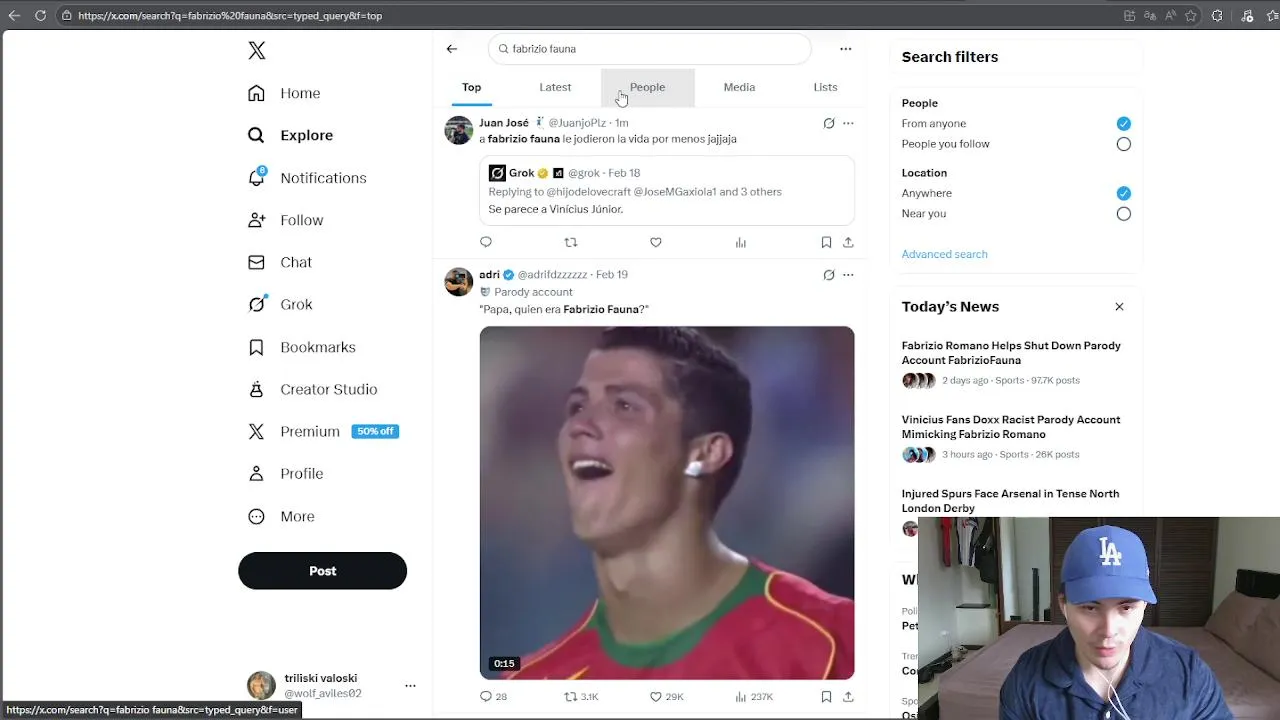Share Juan José's post

pos(848,242)
